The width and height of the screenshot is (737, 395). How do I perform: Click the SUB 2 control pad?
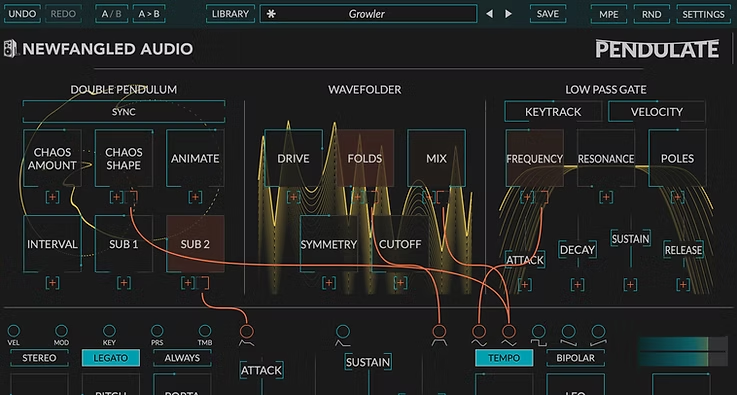(195, 244)
